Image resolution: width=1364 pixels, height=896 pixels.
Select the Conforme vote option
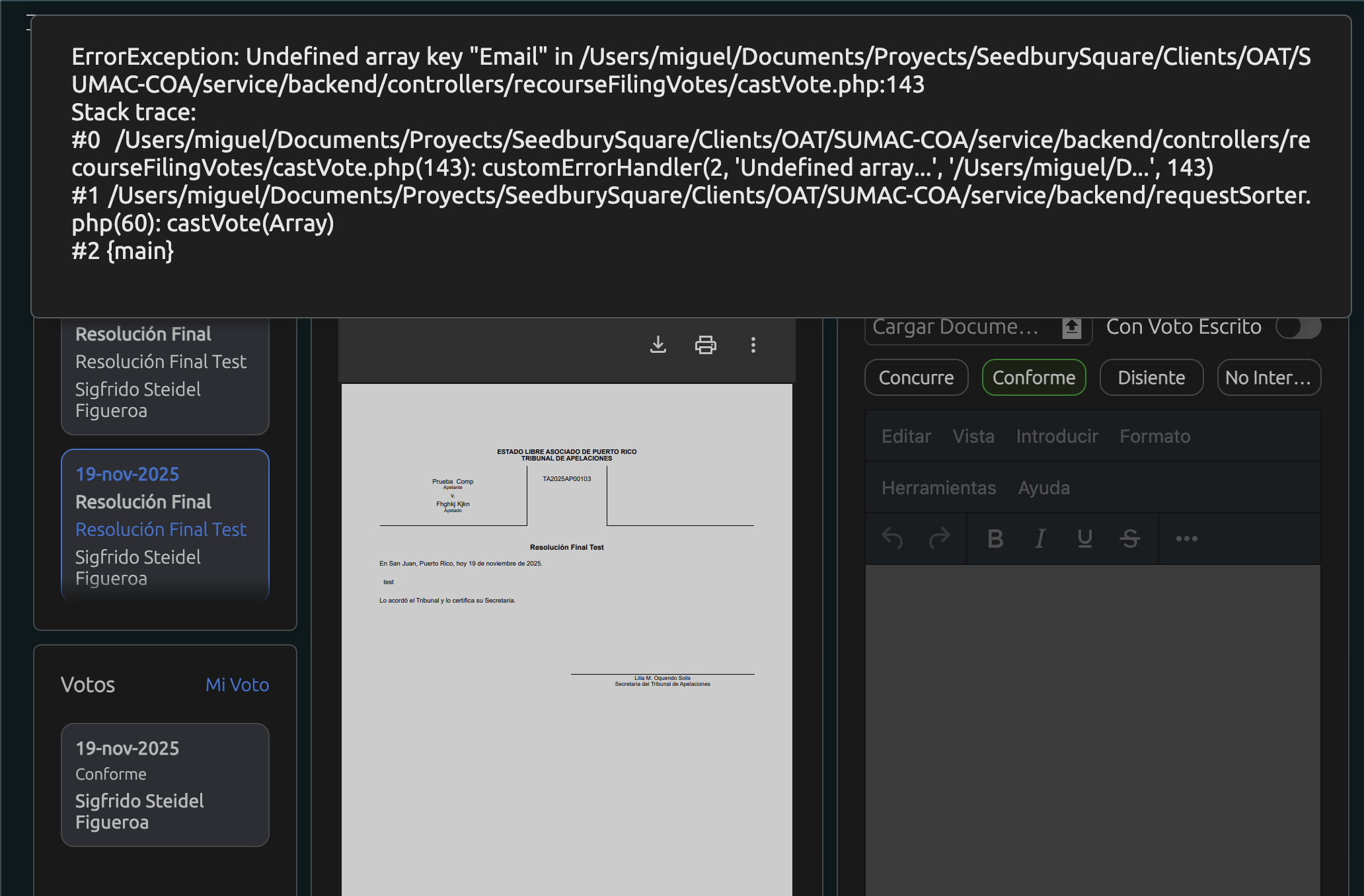coord(1034,377)
